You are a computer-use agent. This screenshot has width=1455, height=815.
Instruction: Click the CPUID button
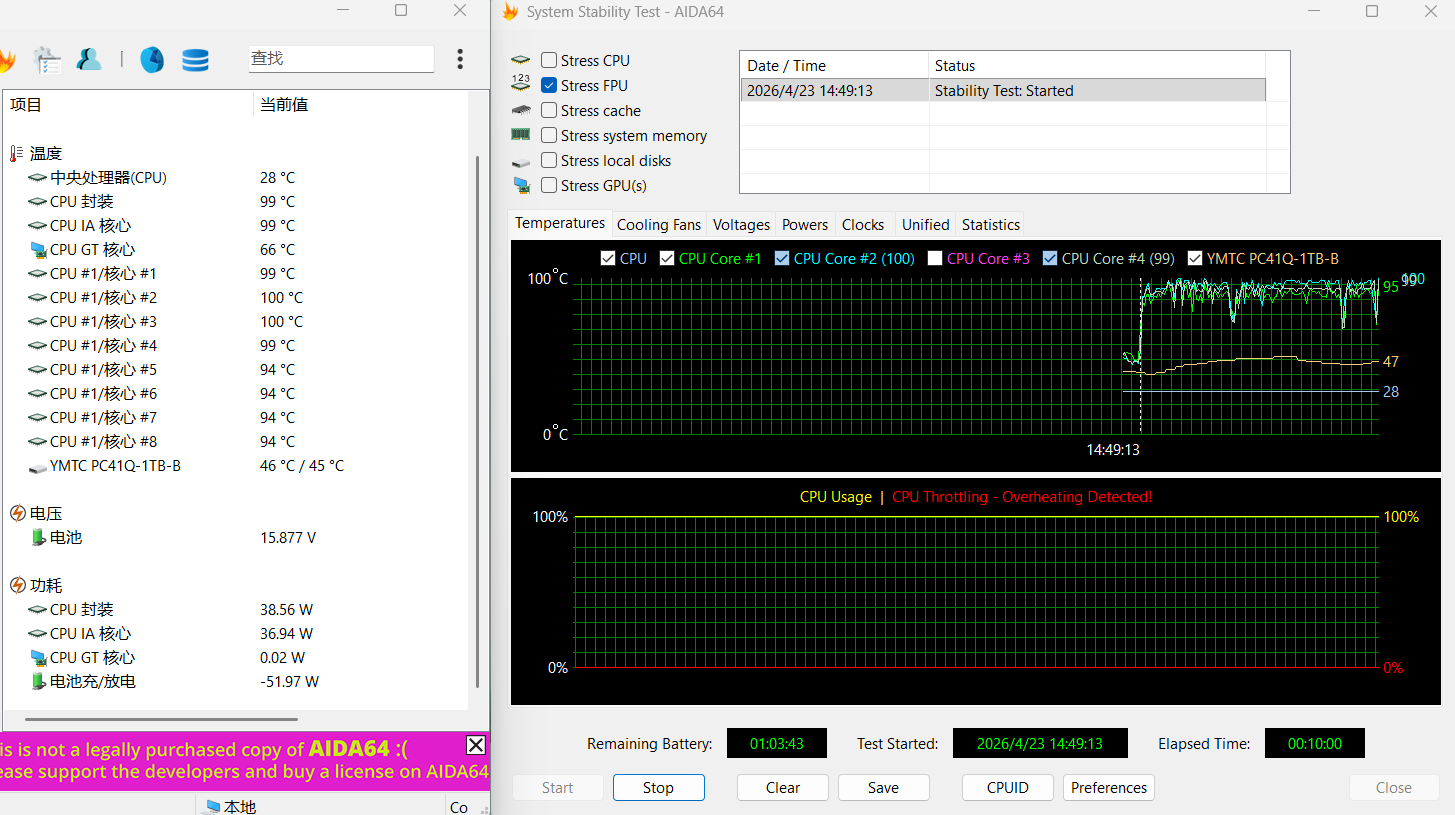(x=1007, y=787)
